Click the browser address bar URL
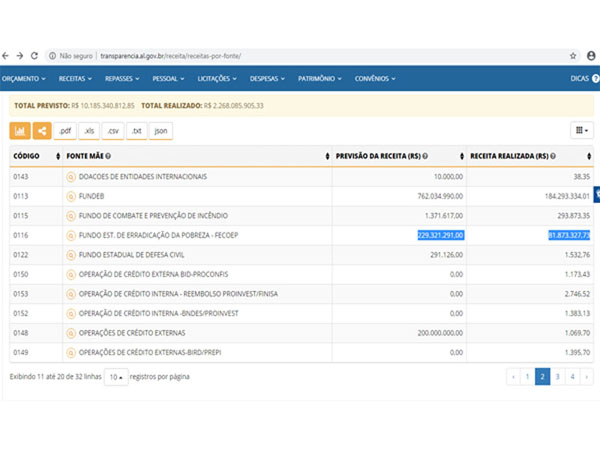 coord(171,56)
